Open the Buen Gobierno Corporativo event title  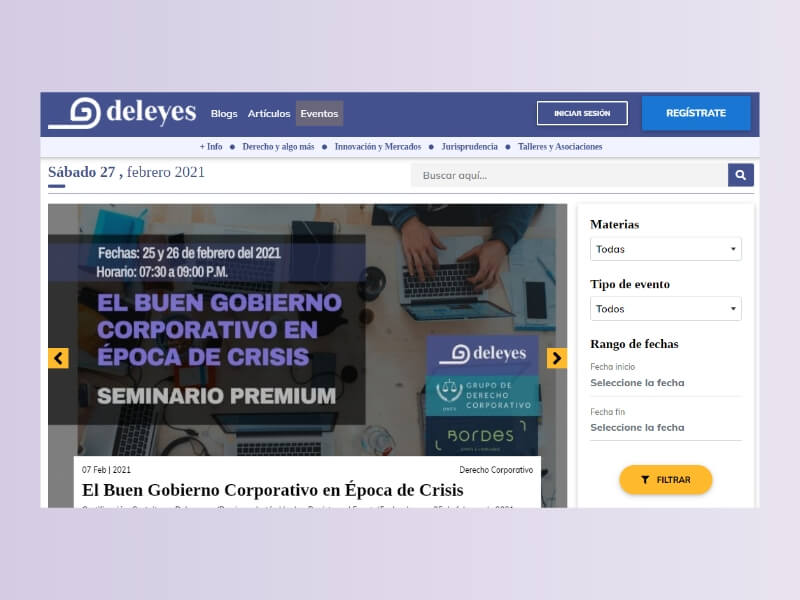272,490
